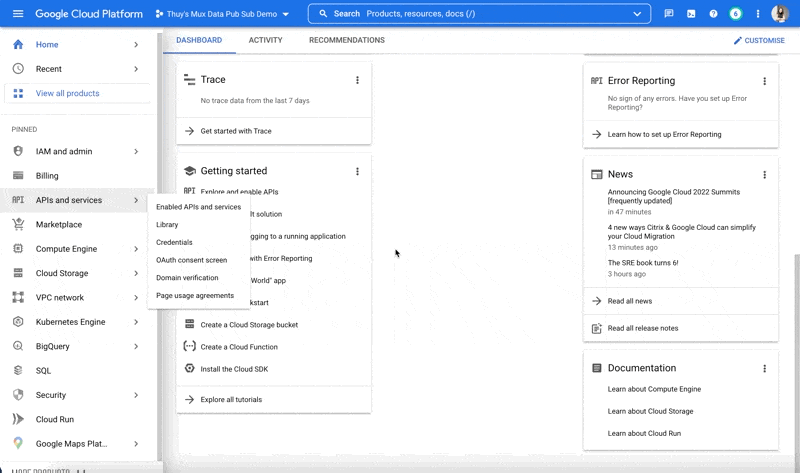Open the notifications badge showing 6
Screen dimensions: 800x473
[735, 14]
